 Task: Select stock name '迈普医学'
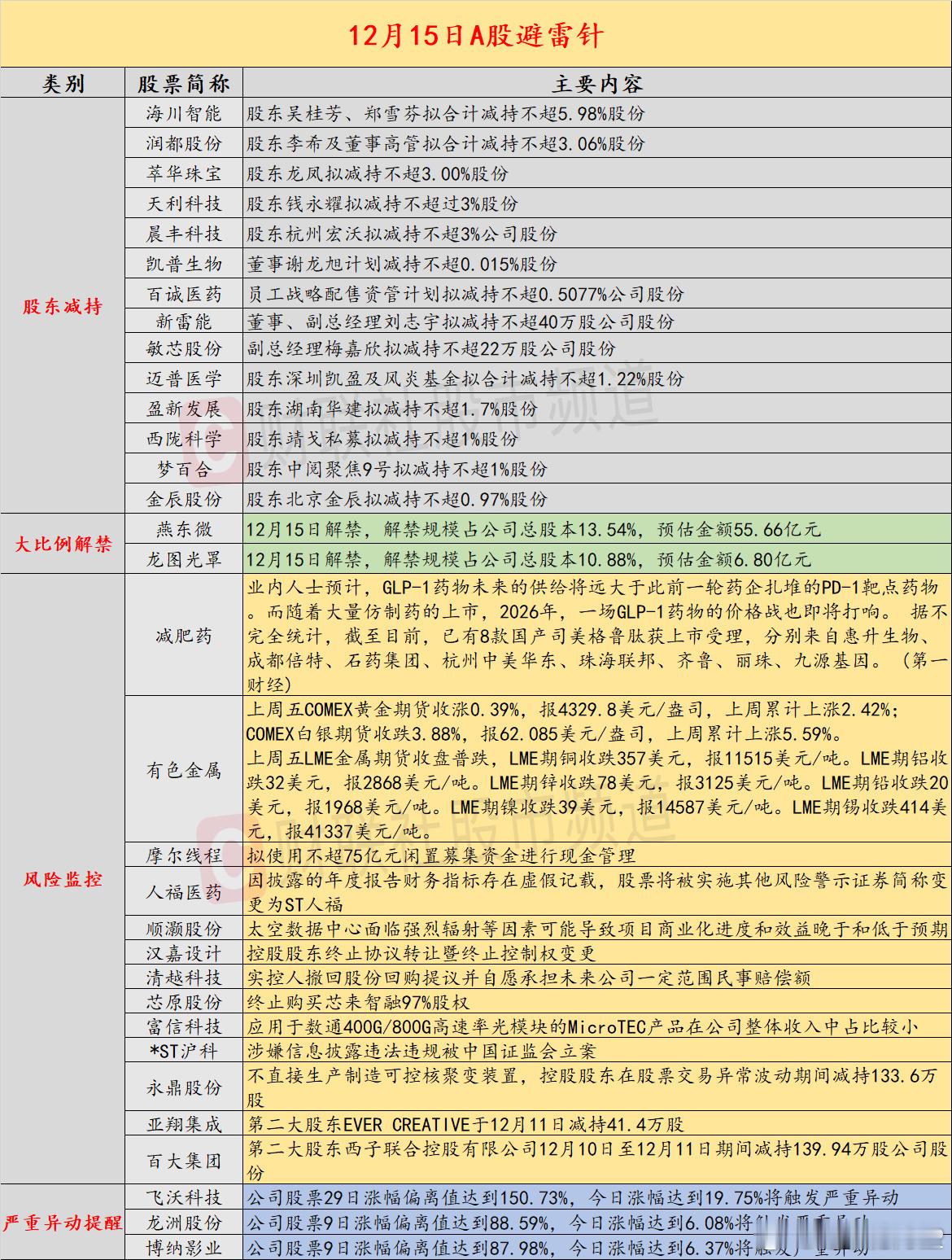pyautogui.click(x=184, y=378)
